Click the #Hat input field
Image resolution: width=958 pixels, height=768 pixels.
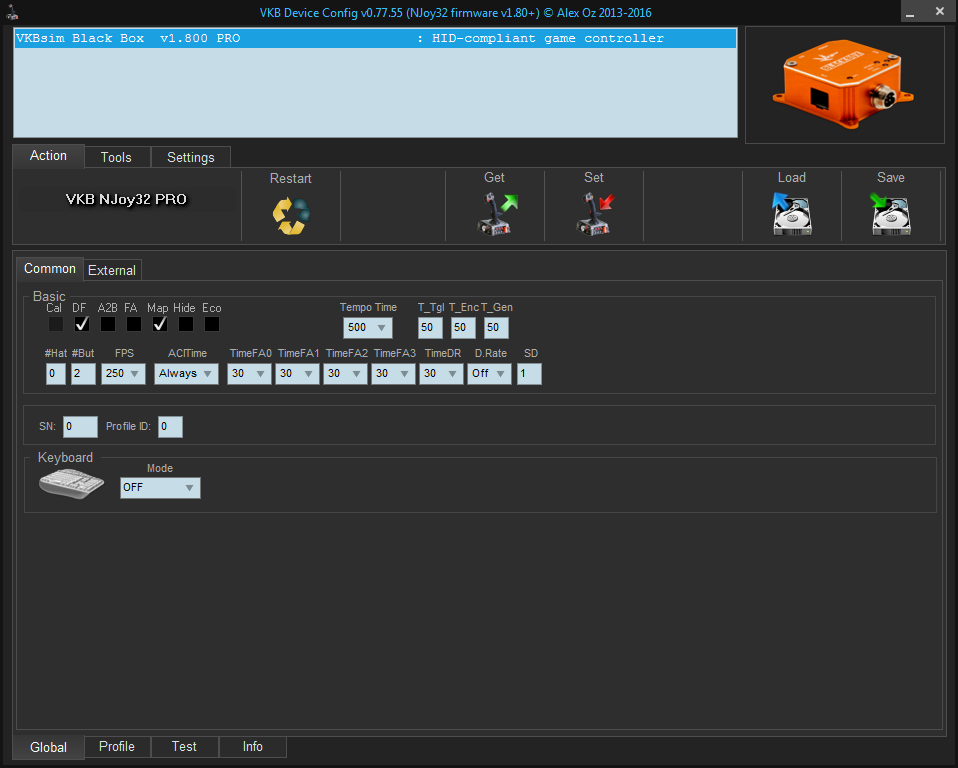[56, 373]
